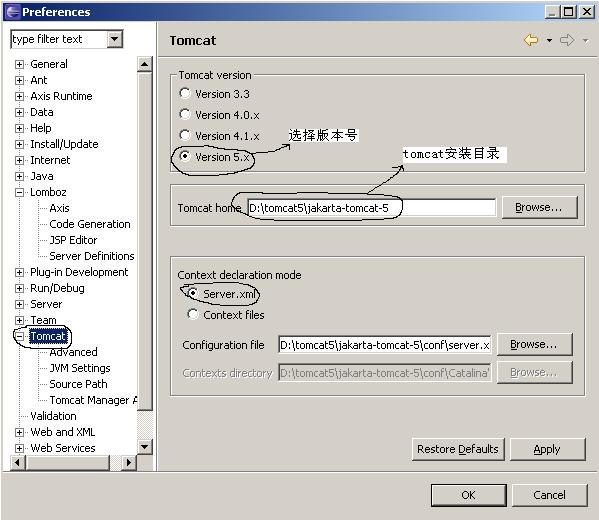
Task: Select the Run/Debug tree item
Action: [57, 288]
